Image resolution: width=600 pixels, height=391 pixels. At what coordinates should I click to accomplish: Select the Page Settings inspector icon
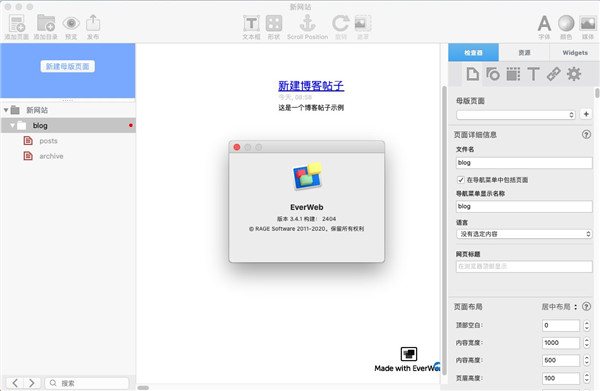coord(473,74)
